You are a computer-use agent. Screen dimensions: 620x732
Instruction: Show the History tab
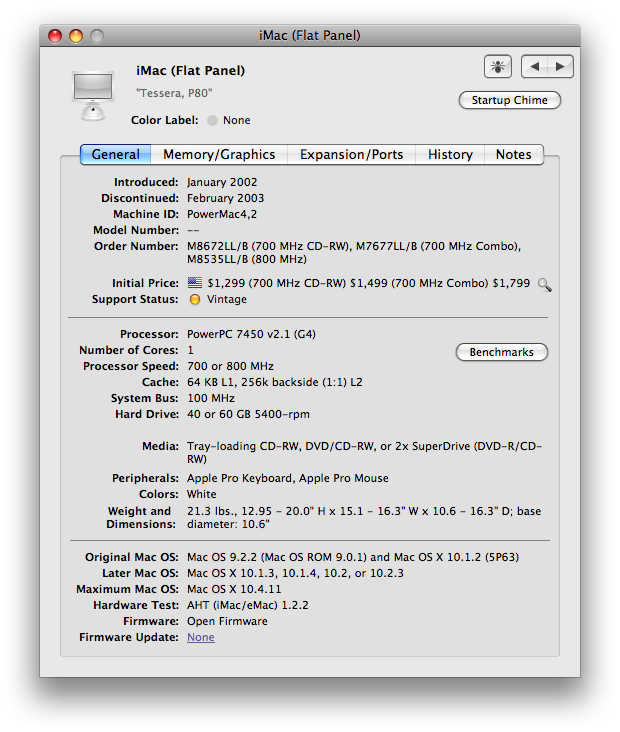[x=450, y=155]
